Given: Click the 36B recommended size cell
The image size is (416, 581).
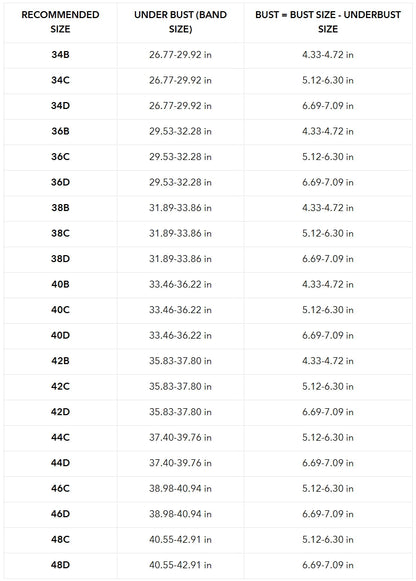Looking at the screenshot, I should [60, 131].
